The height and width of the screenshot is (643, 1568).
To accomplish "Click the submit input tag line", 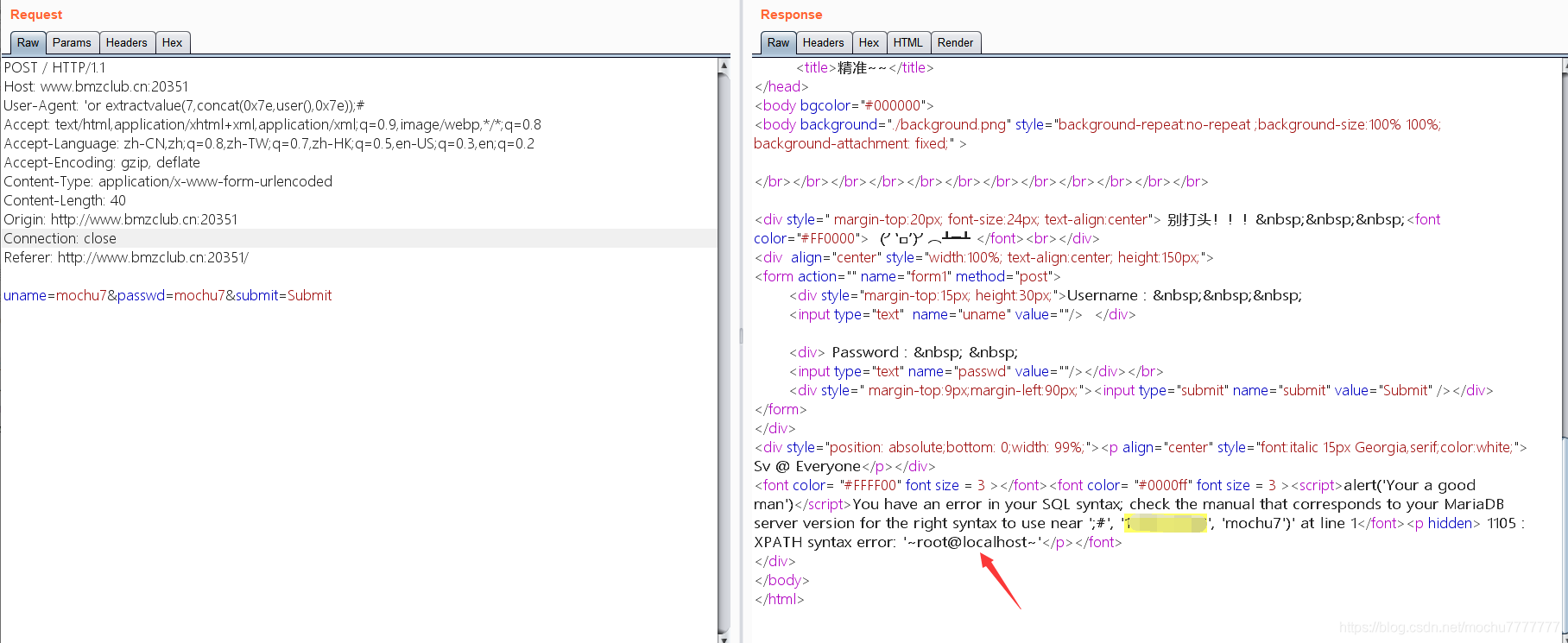I will (x=1141, y=390).
